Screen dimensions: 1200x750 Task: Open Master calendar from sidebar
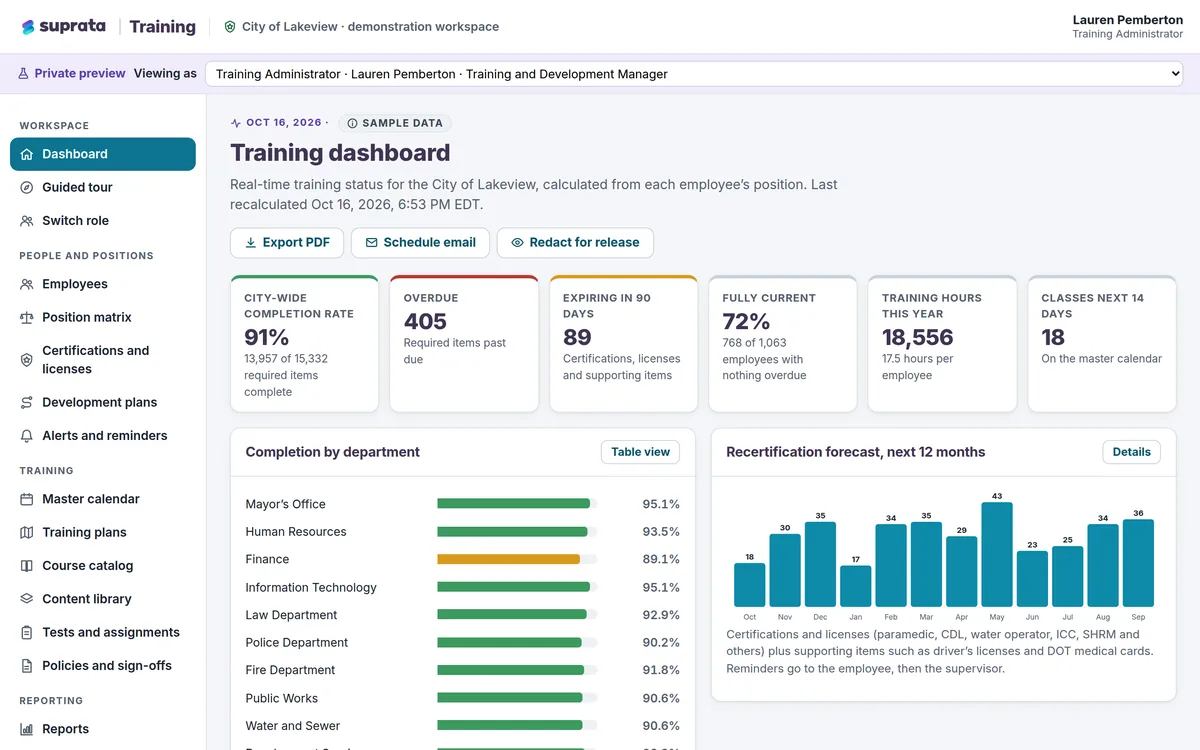click(103, 499)
